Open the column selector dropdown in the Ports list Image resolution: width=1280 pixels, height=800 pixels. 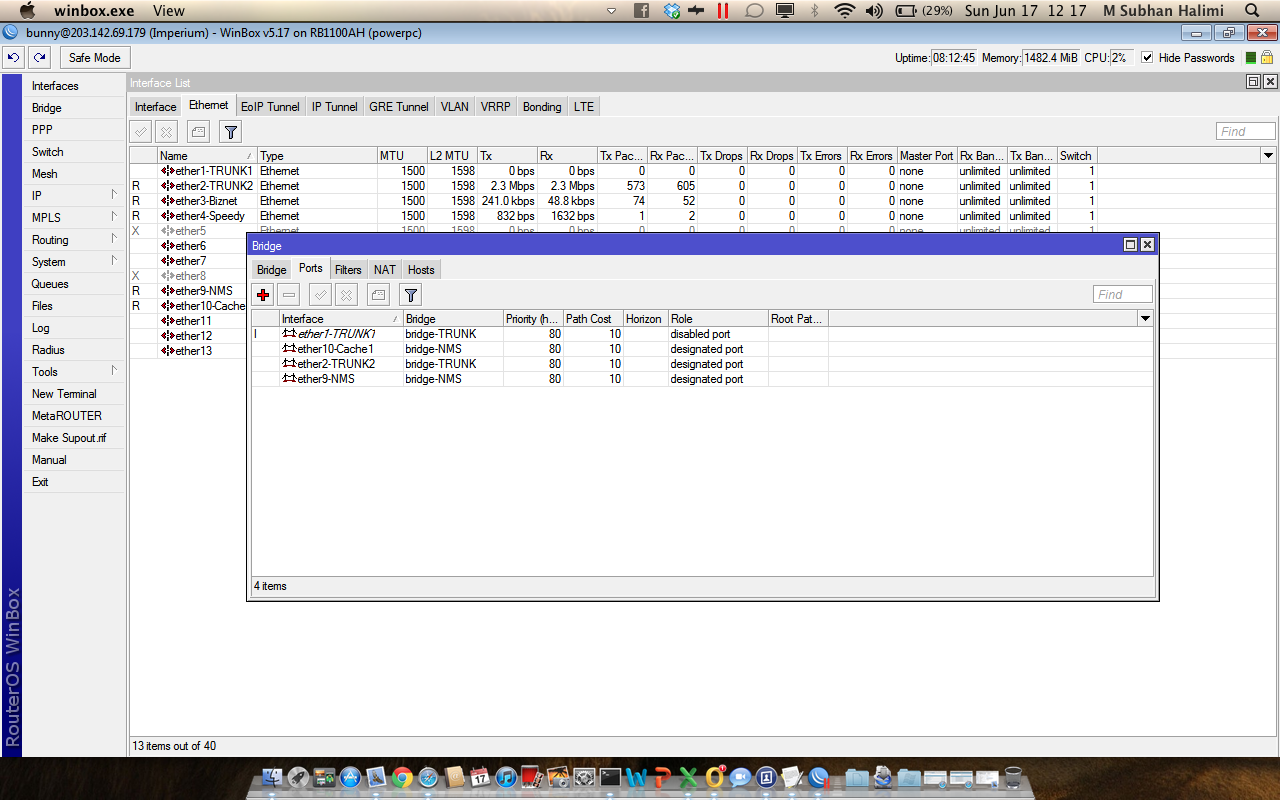point(1144,318)
